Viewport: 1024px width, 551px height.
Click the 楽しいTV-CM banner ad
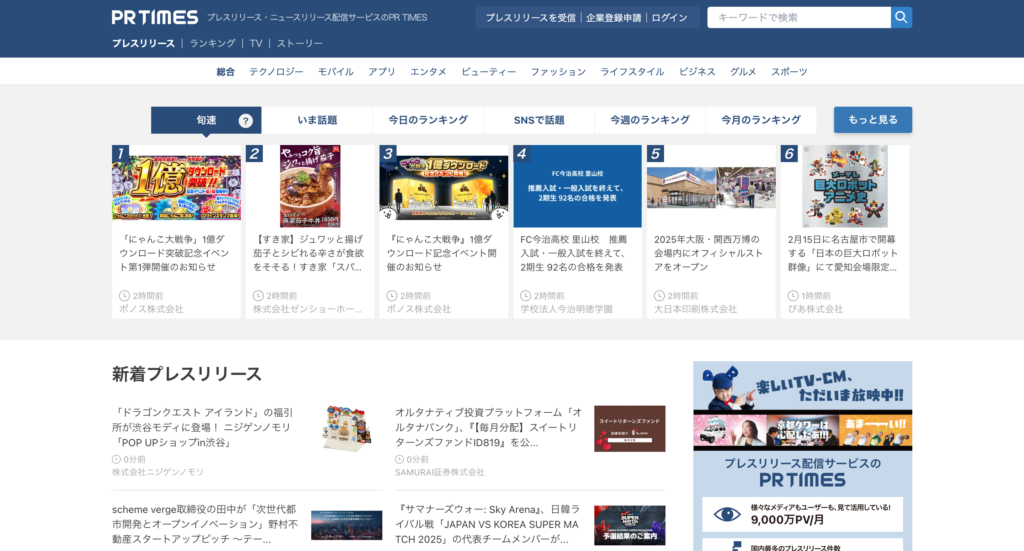pos(803,405)
